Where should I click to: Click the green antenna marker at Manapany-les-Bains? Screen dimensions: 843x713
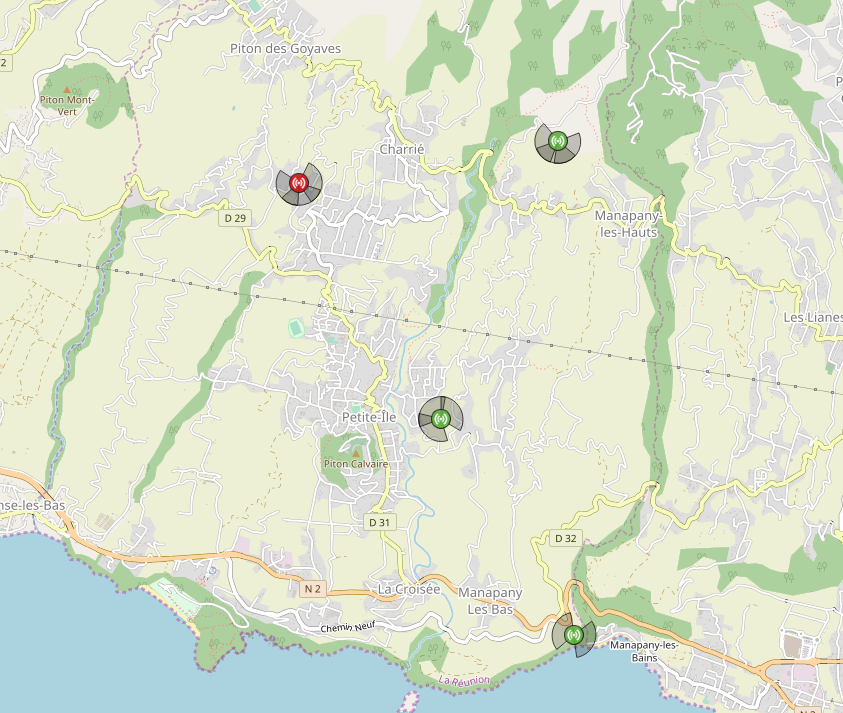pyautogui.click(x=574, y=635)
